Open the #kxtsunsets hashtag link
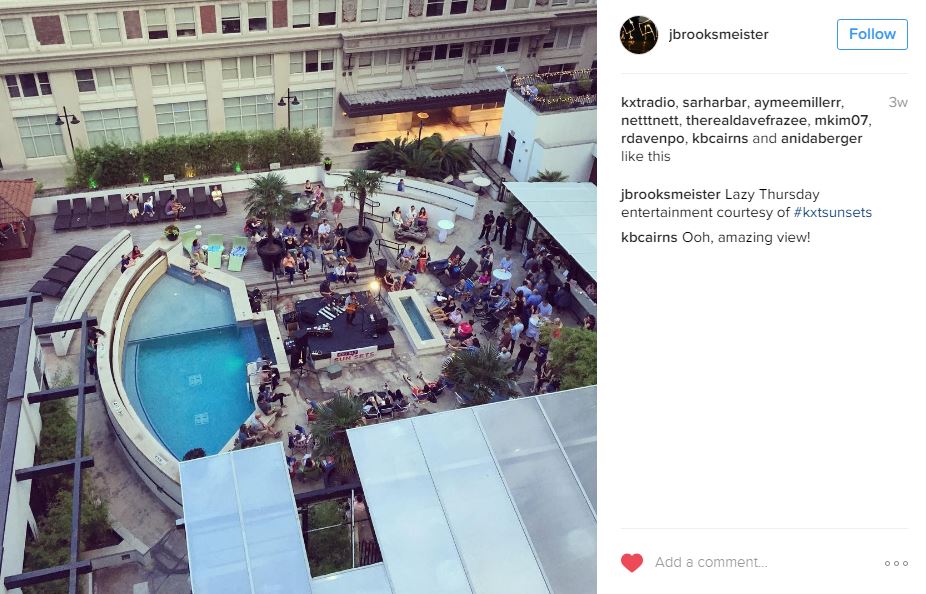The image size is (926, 594). [x=832, y=212]
